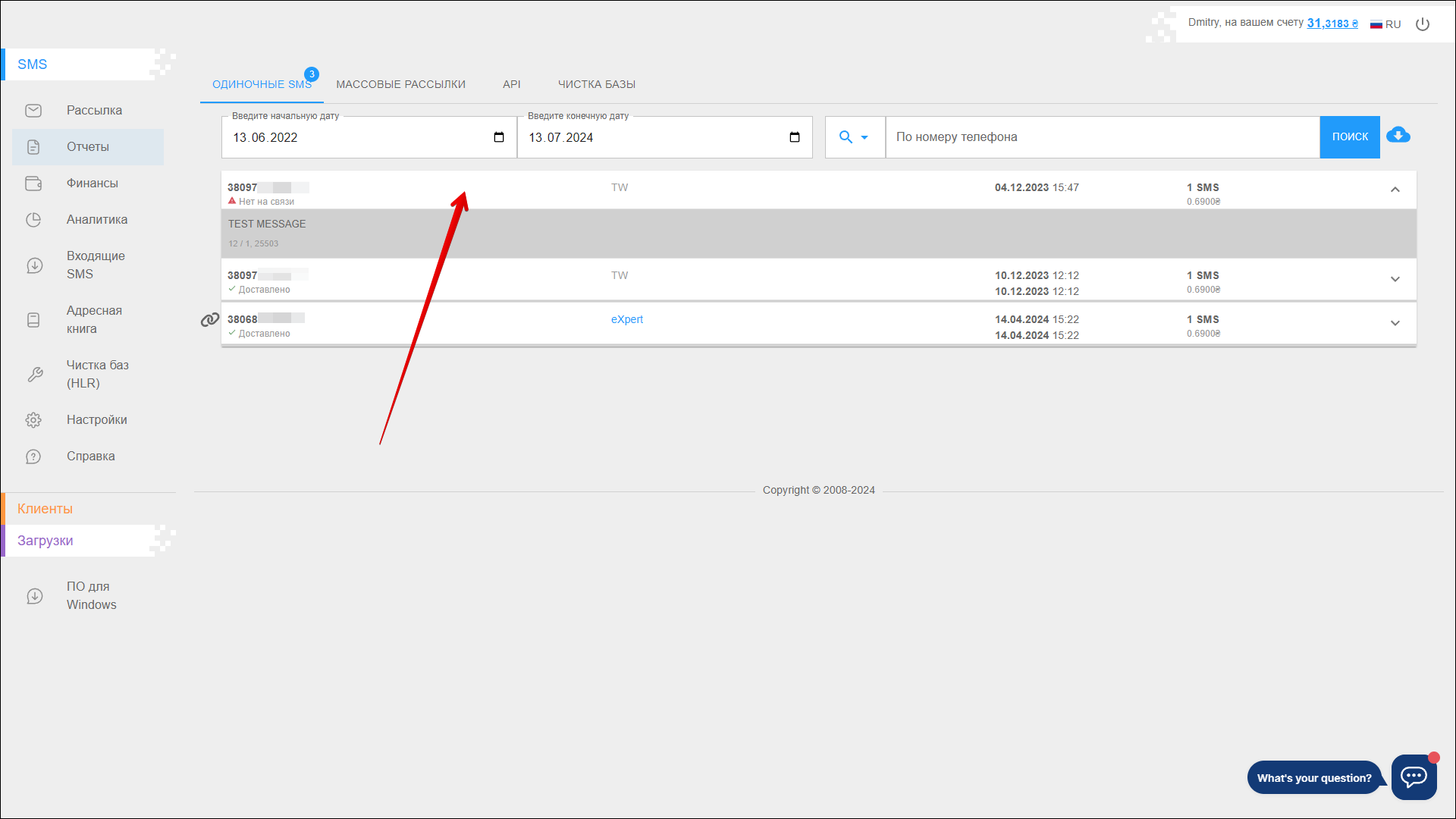Expand the 14.04.2024 eXpert SMS row
Screen dimensions: 1456x819
coord(1395,323)
